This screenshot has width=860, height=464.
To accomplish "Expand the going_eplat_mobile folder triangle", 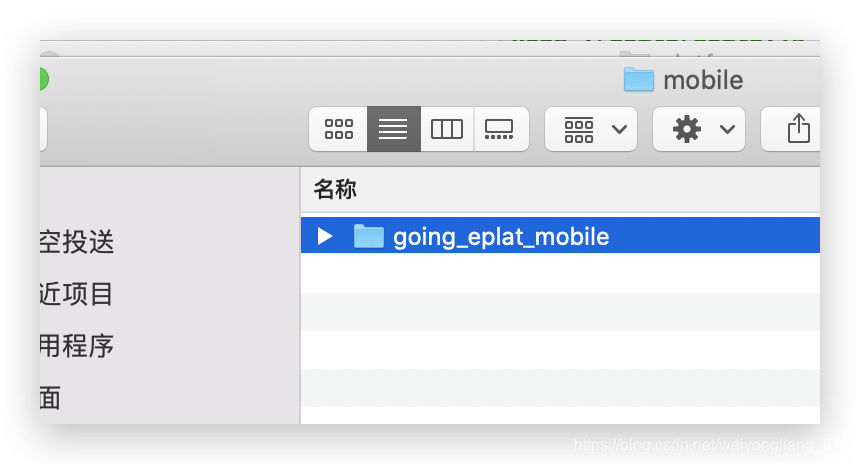I will pyautogui.click(x=325, y=236).
